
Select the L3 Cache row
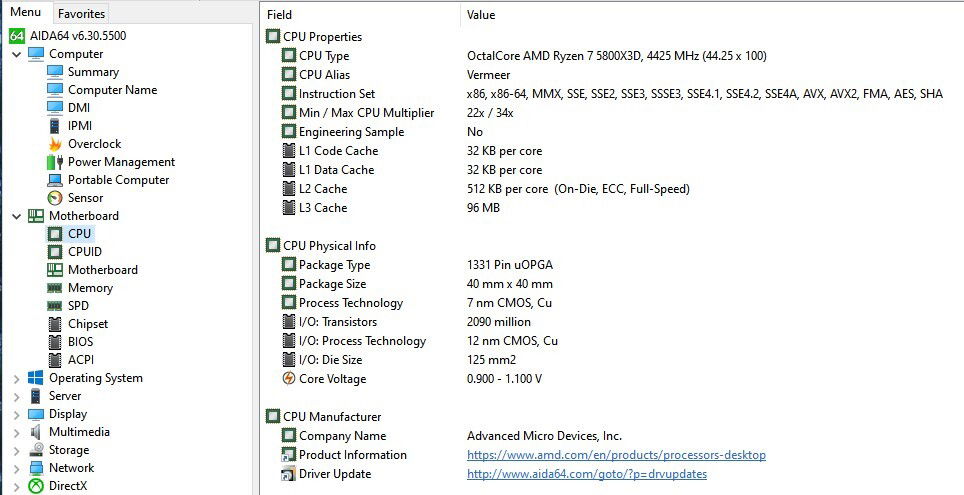[x=323, y=208]
